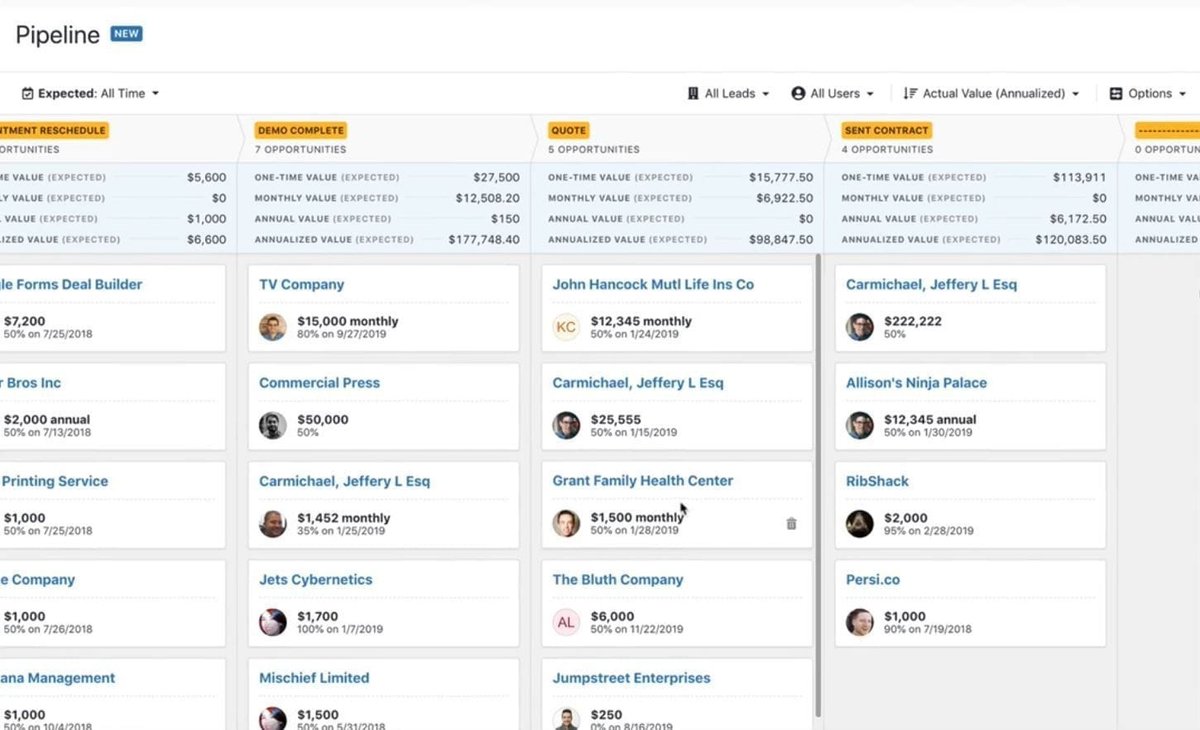Click the Quote column vertical scrollbar
This screenshot has height=730, width=1200.
(818, 485)
